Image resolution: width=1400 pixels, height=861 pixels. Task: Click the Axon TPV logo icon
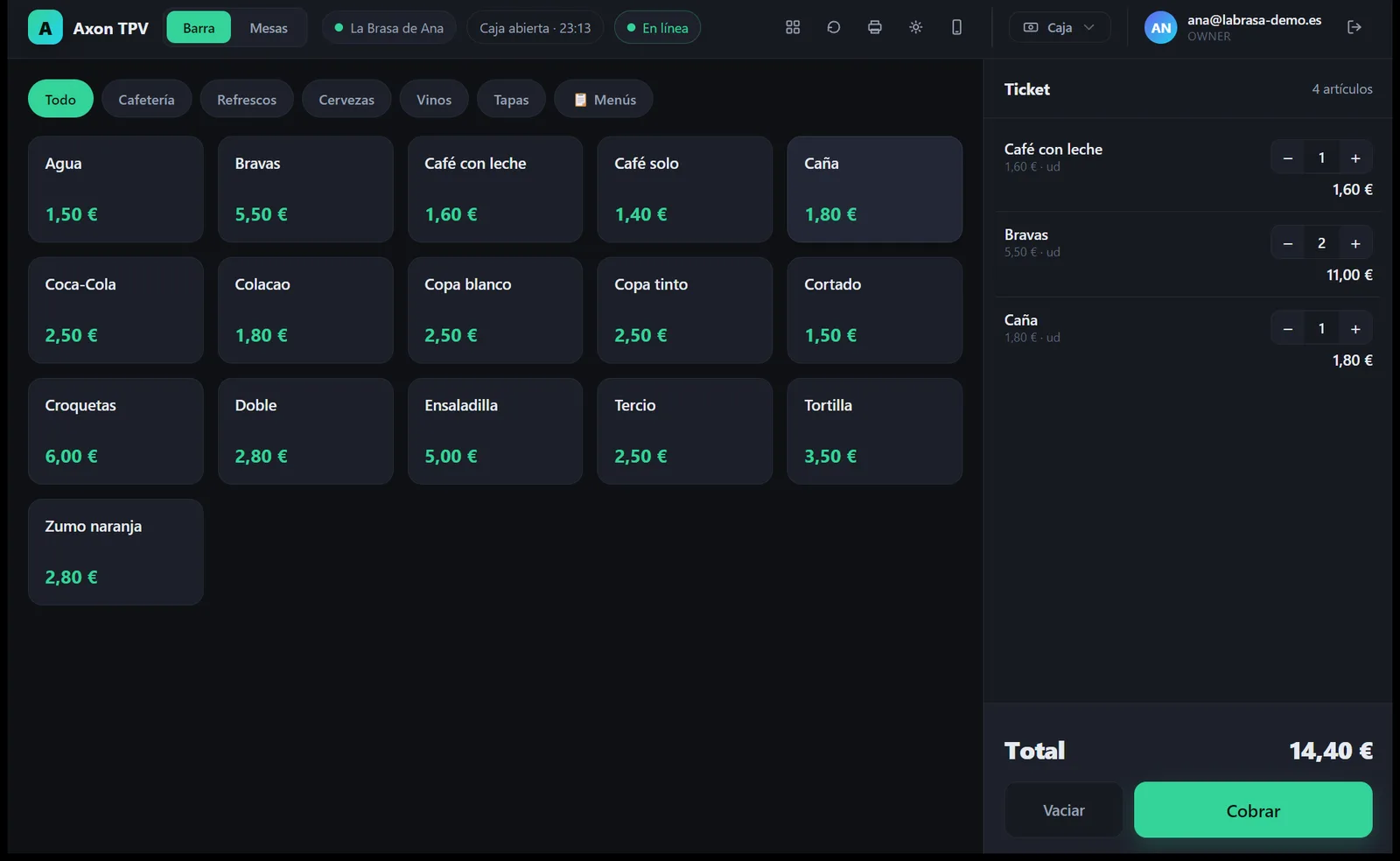45,28
